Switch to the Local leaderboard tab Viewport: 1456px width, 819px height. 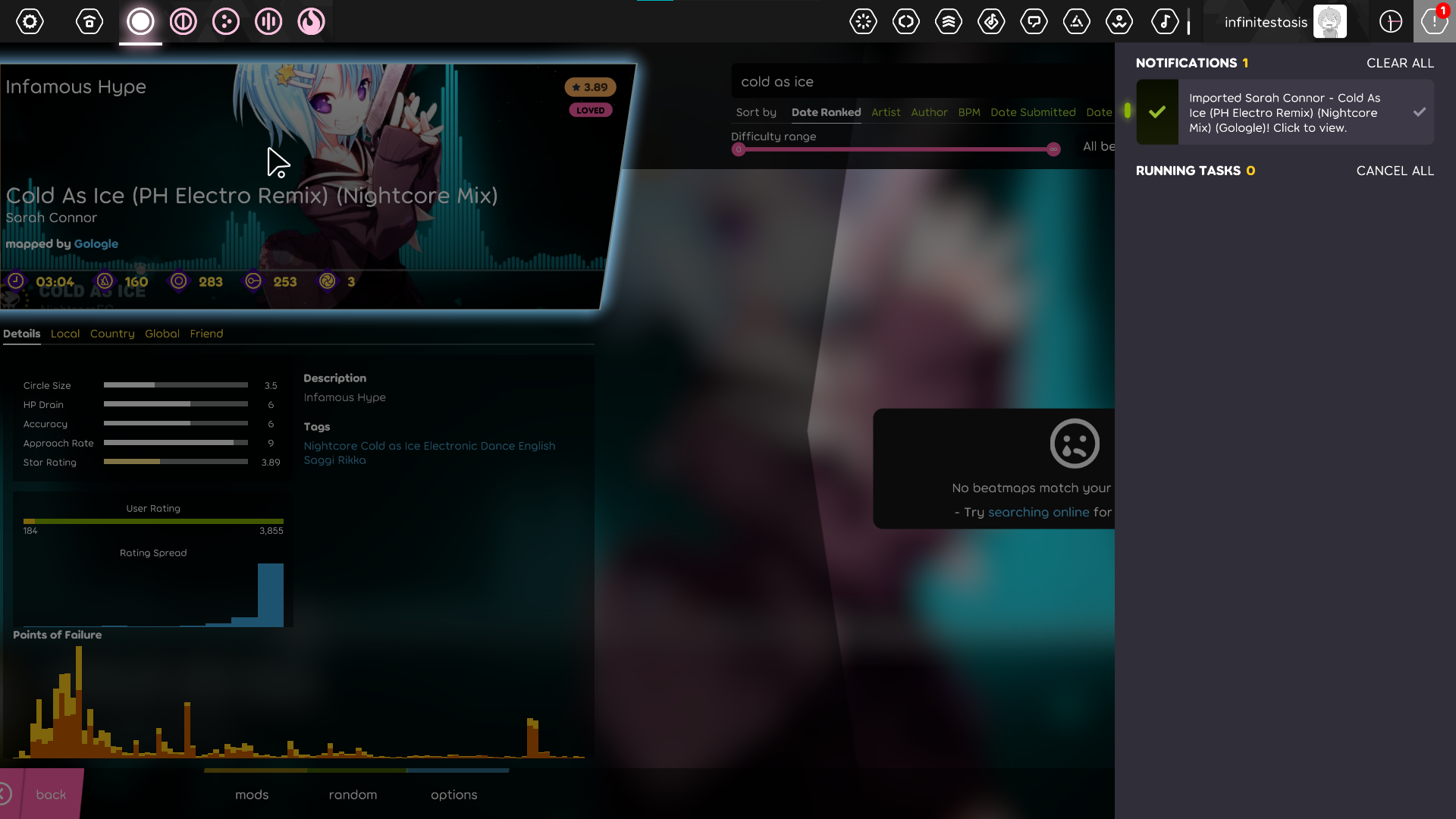pos(65,334)
